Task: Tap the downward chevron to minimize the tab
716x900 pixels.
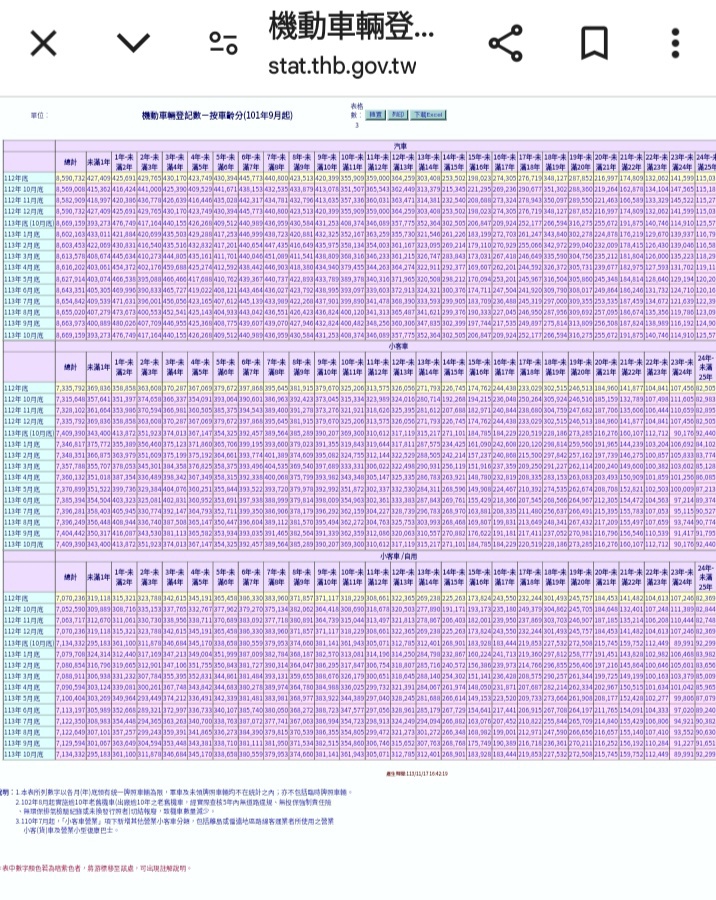Action: click(x=133, y=42)
